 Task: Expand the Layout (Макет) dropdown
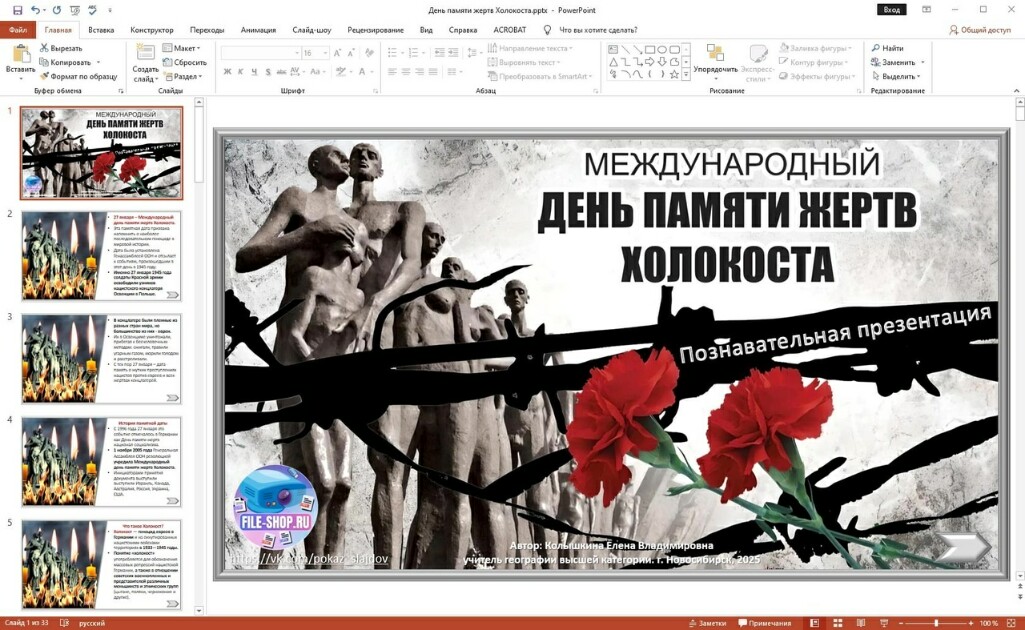point(185,48)
